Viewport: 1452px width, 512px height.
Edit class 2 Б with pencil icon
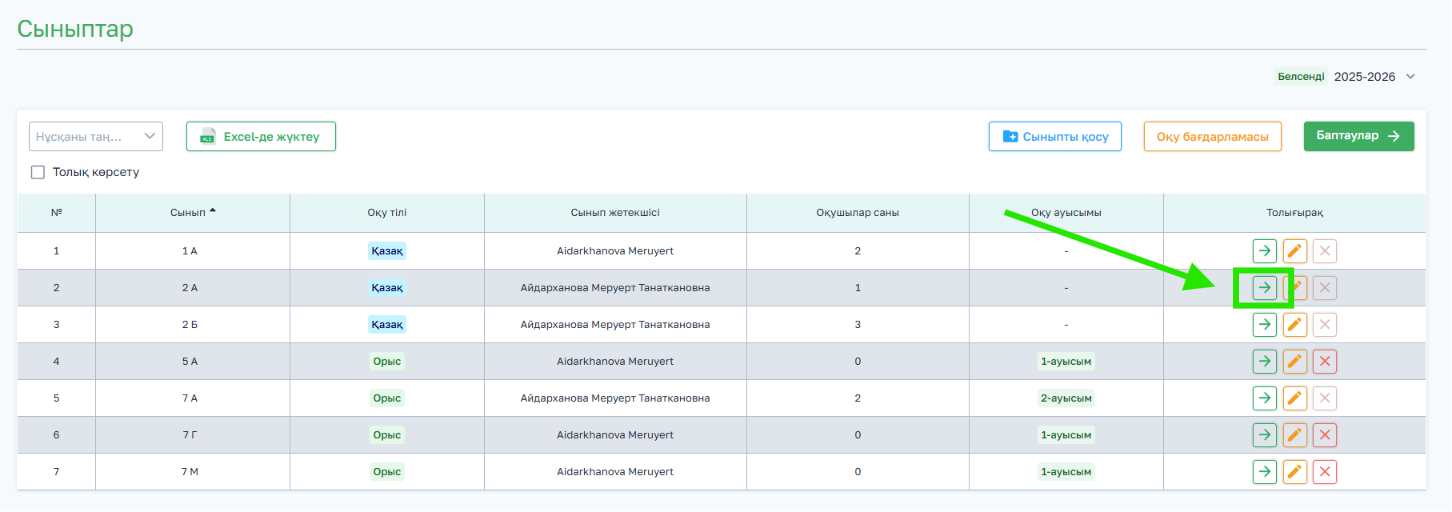coord(1295,325)
